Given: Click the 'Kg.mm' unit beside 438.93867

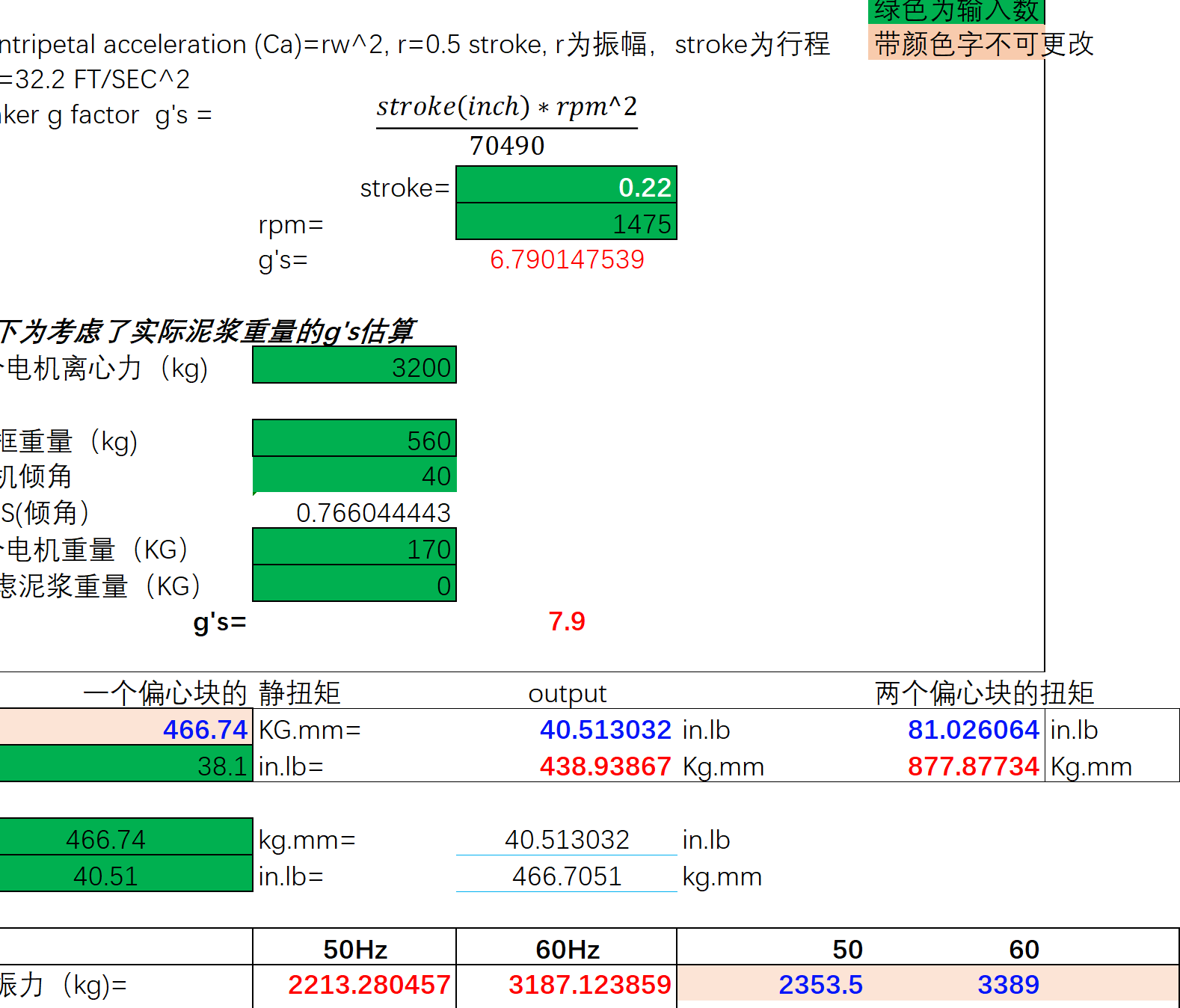Looking at the screenshot, I should pyautogui.click(x=723, y=766).
